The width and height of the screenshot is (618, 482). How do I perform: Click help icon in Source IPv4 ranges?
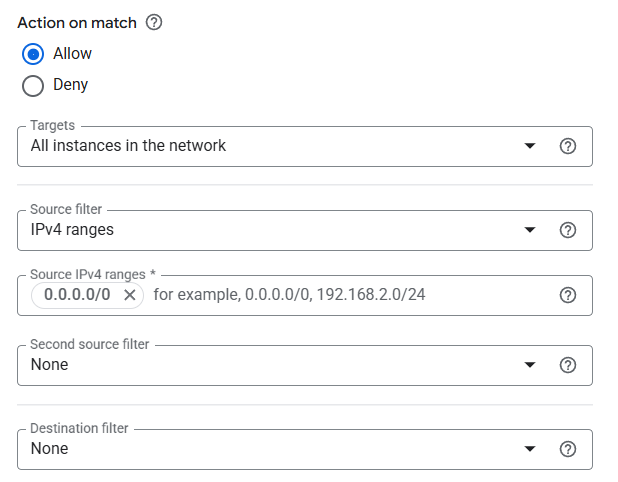568,295
